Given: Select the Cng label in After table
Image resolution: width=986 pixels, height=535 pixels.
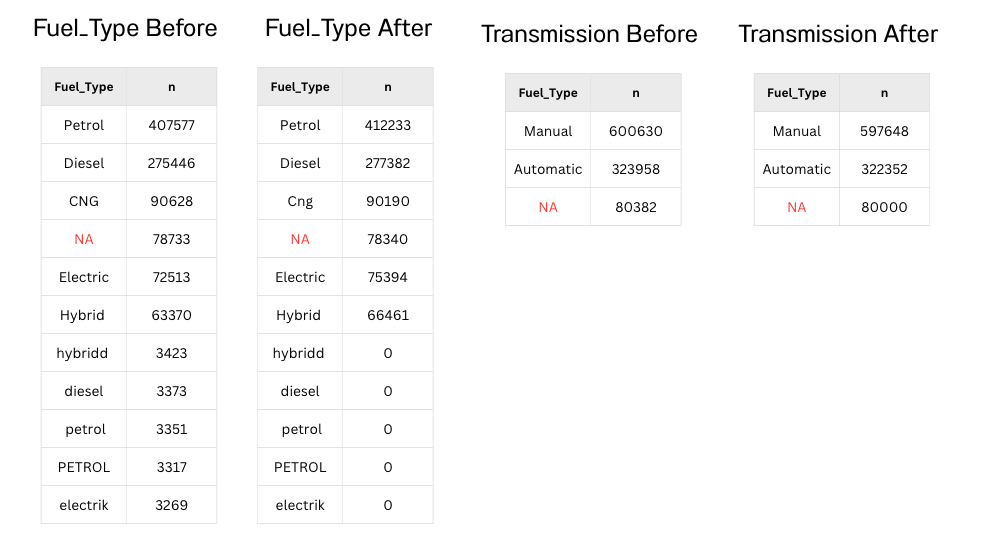Looking at the screenshot, I should click(300, 201).
